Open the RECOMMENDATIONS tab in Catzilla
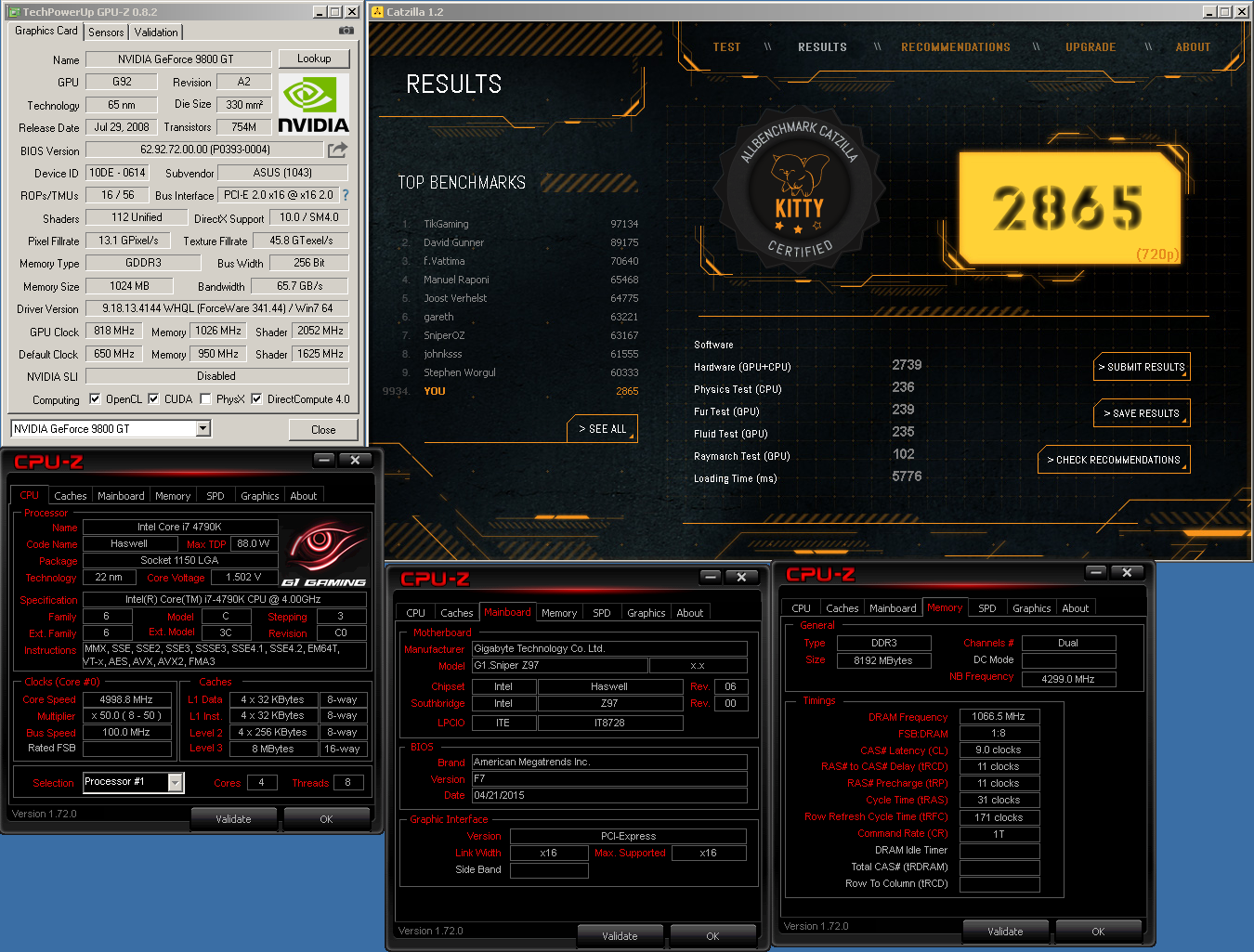Viewport: 1254px width, 952px height. [956, 47]
